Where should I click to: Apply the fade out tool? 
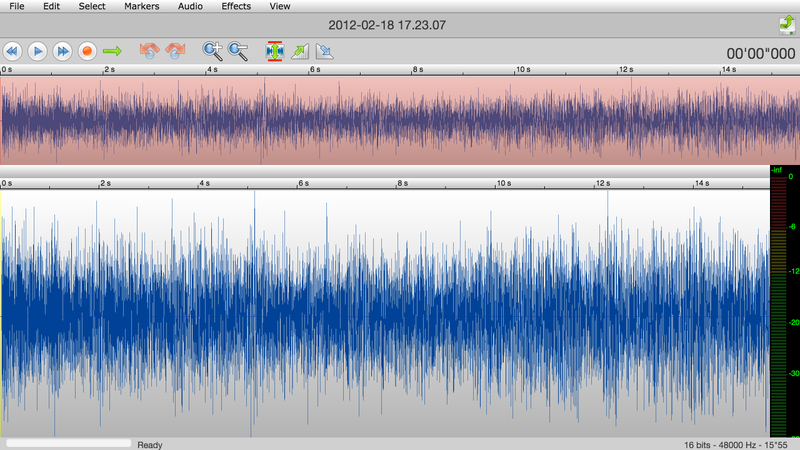point(324,51)
